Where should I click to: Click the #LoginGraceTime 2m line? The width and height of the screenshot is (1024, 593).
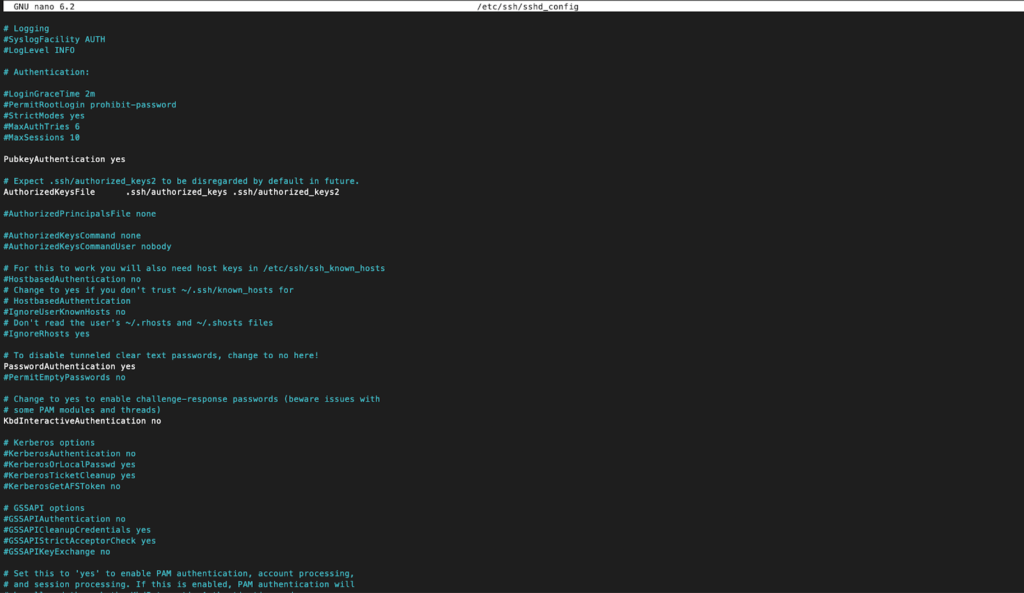[x=49, y=93]
